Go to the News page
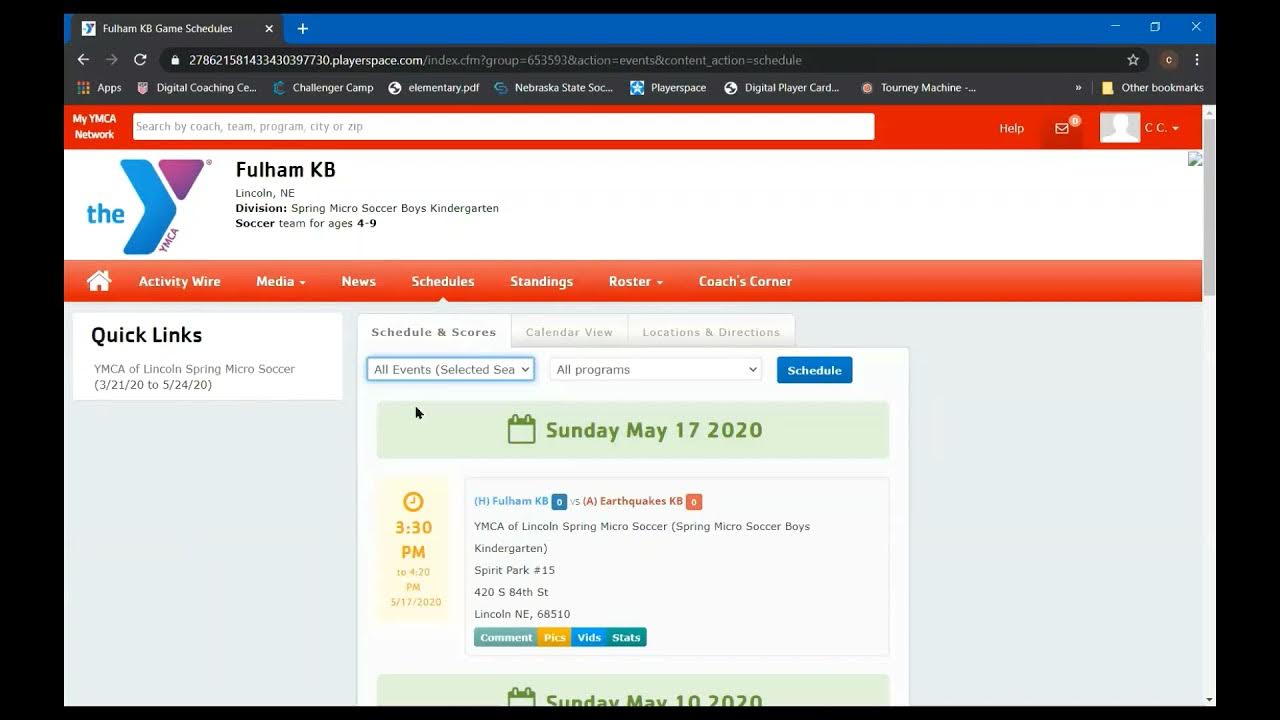 click(x=358, y=281)
